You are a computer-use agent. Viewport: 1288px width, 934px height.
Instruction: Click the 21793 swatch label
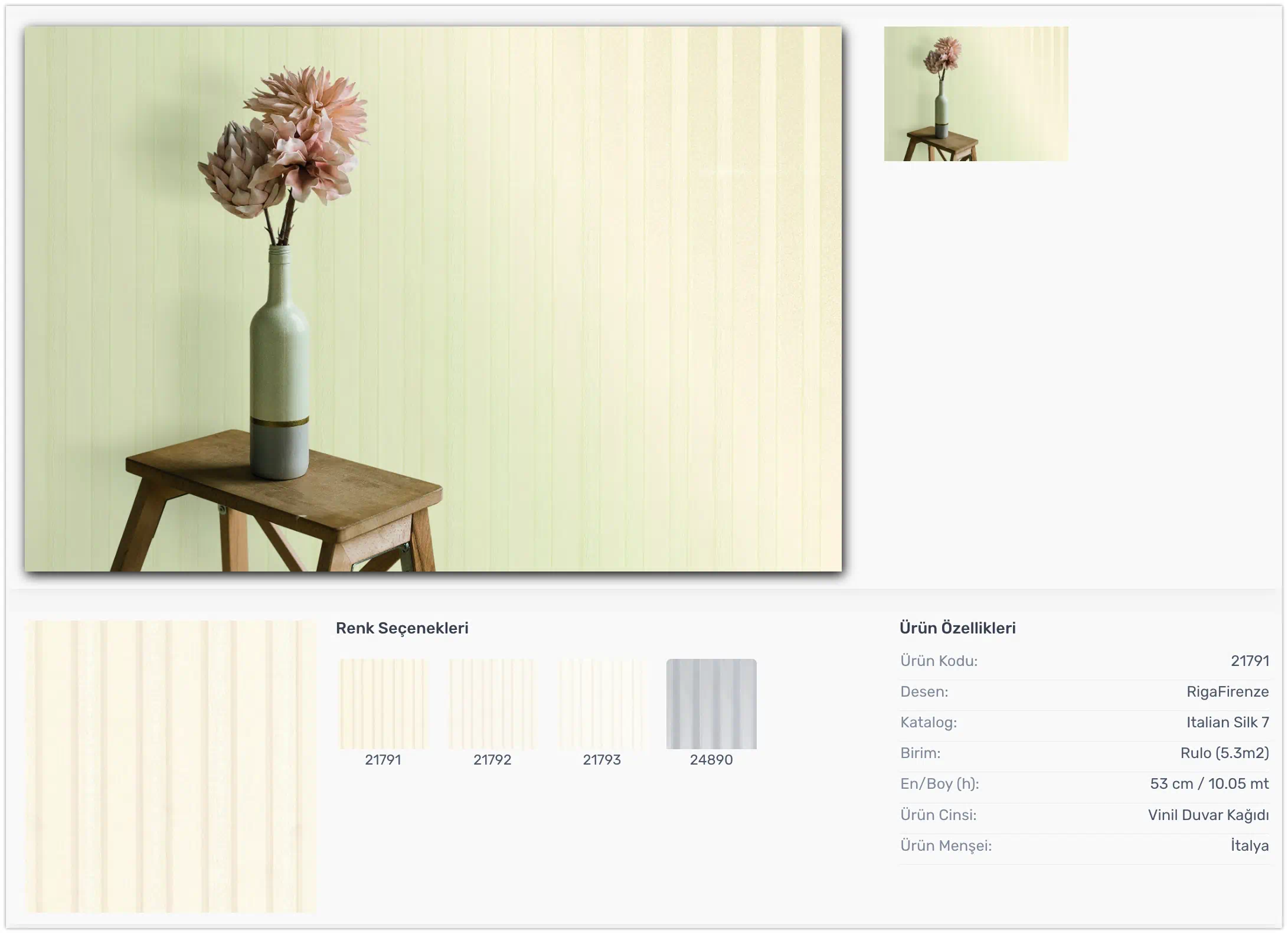[x=602, y=760]
